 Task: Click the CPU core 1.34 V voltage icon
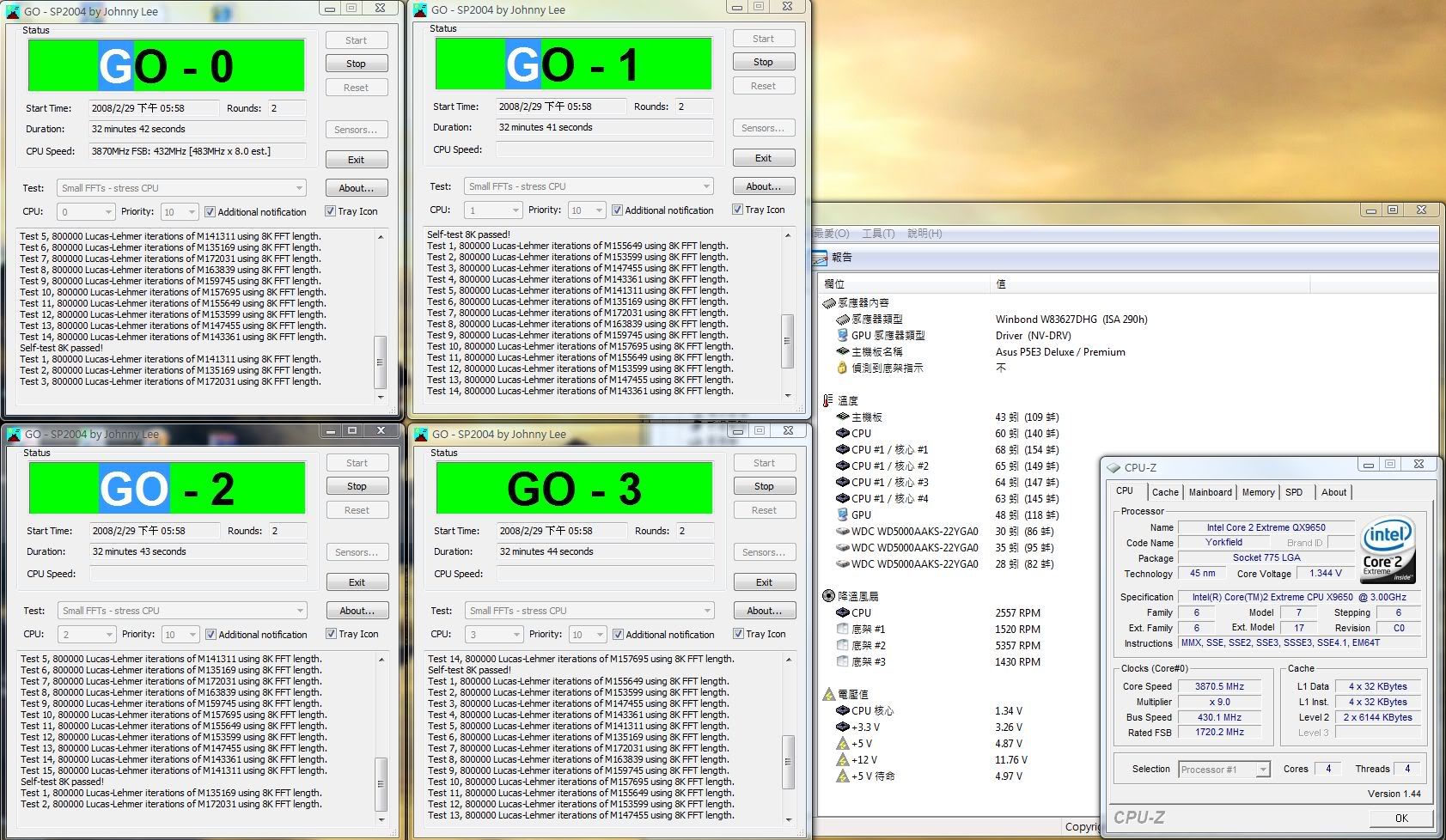click(x=843, y=711)
